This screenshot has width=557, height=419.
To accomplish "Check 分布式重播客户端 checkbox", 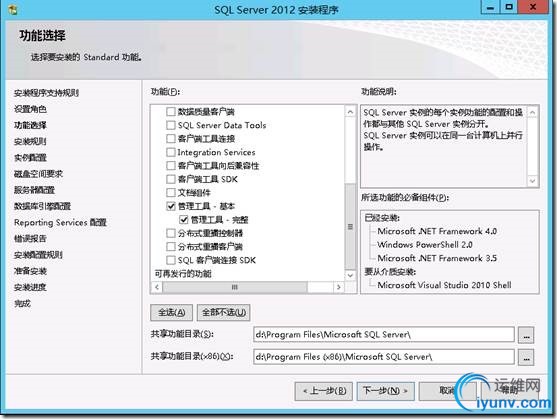I will 171,247.
